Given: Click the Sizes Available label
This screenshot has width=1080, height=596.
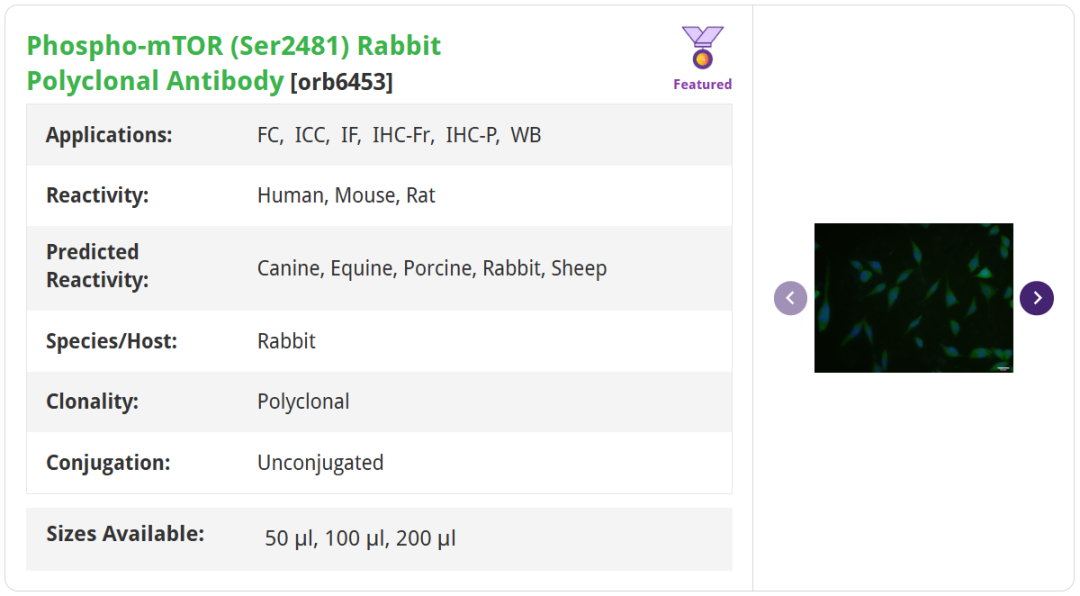Looking at the screenshot, I should (125, 534).
